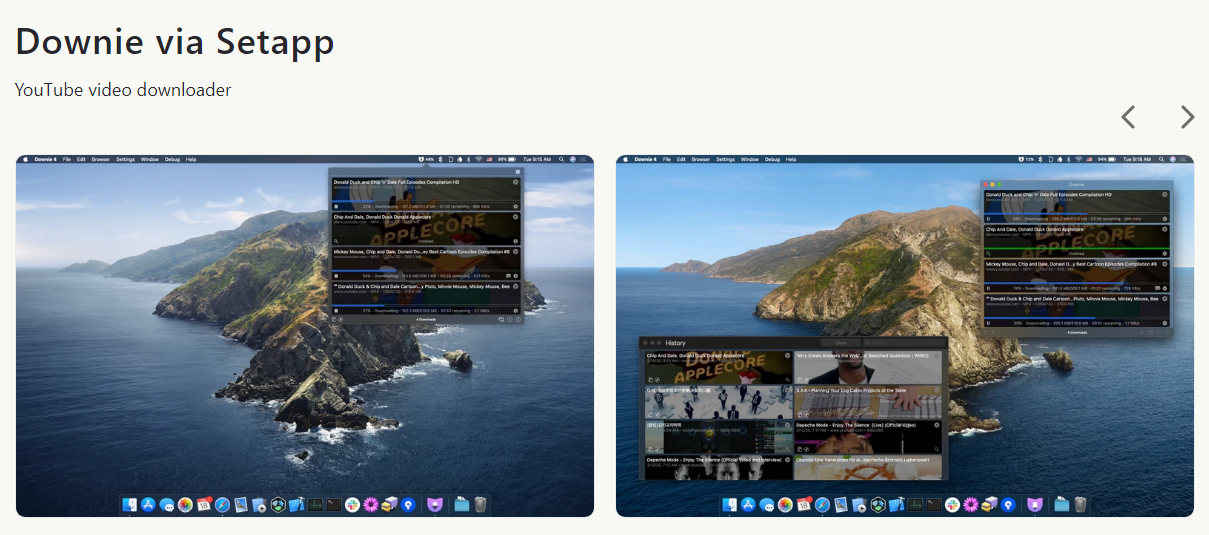Image resolution: width=1209 pixels, height=535 pixels.
Task: Click the Slack icon in the right screenshot's dock
Action: [952, 505]
